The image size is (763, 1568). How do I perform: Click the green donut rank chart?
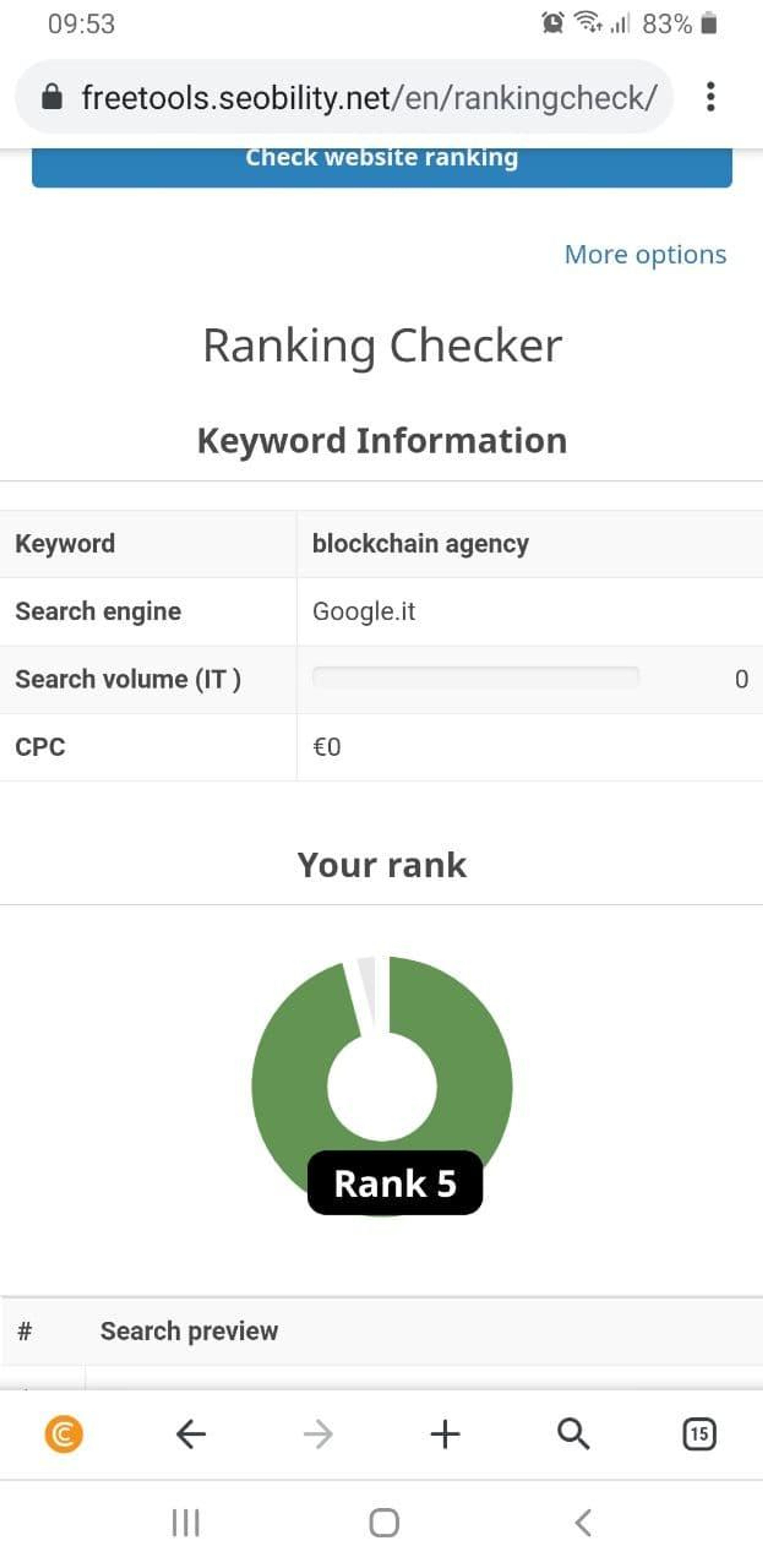pos(382,1086)
